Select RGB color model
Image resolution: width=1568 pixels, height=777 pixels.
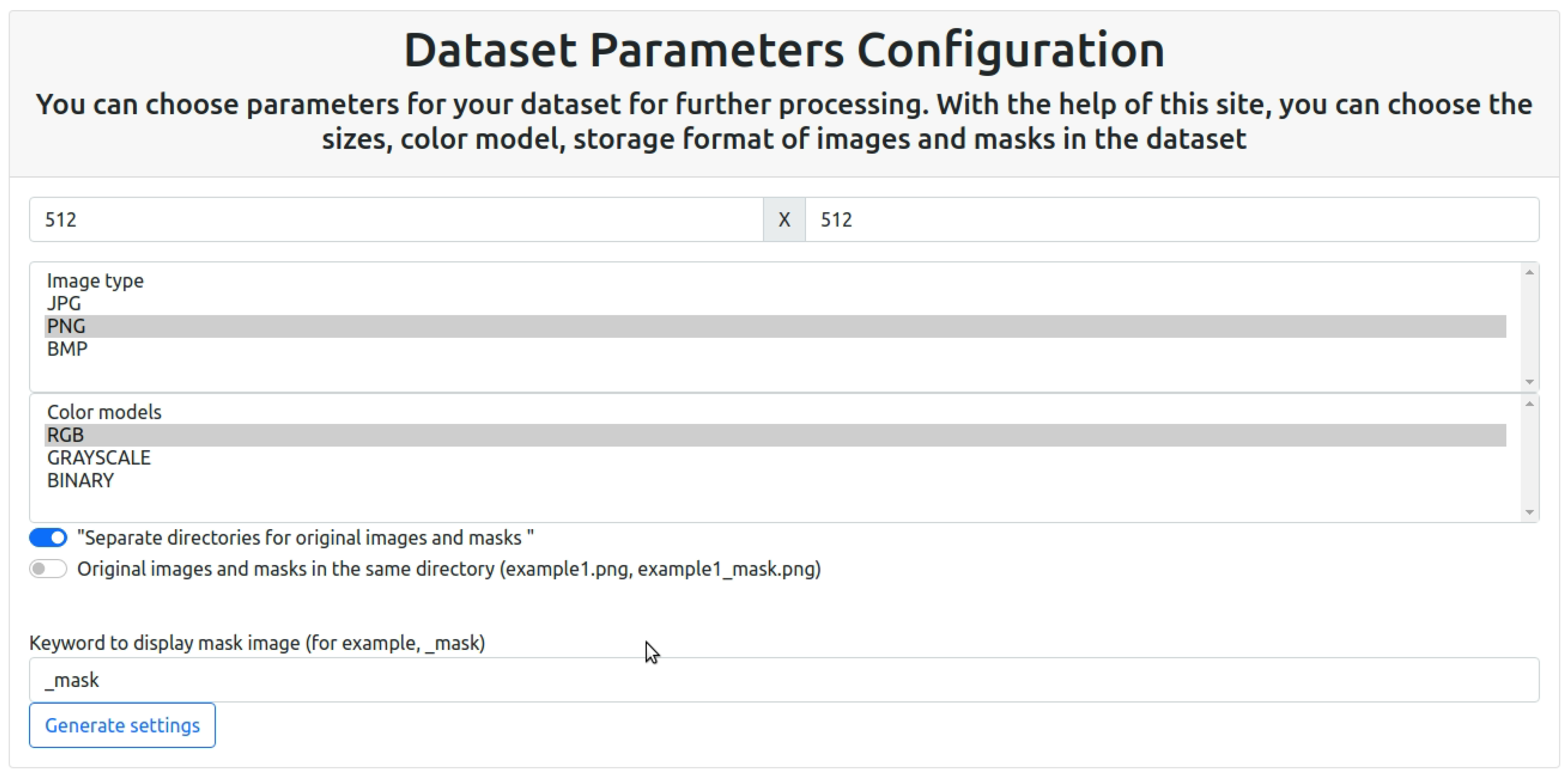point(65,435)
